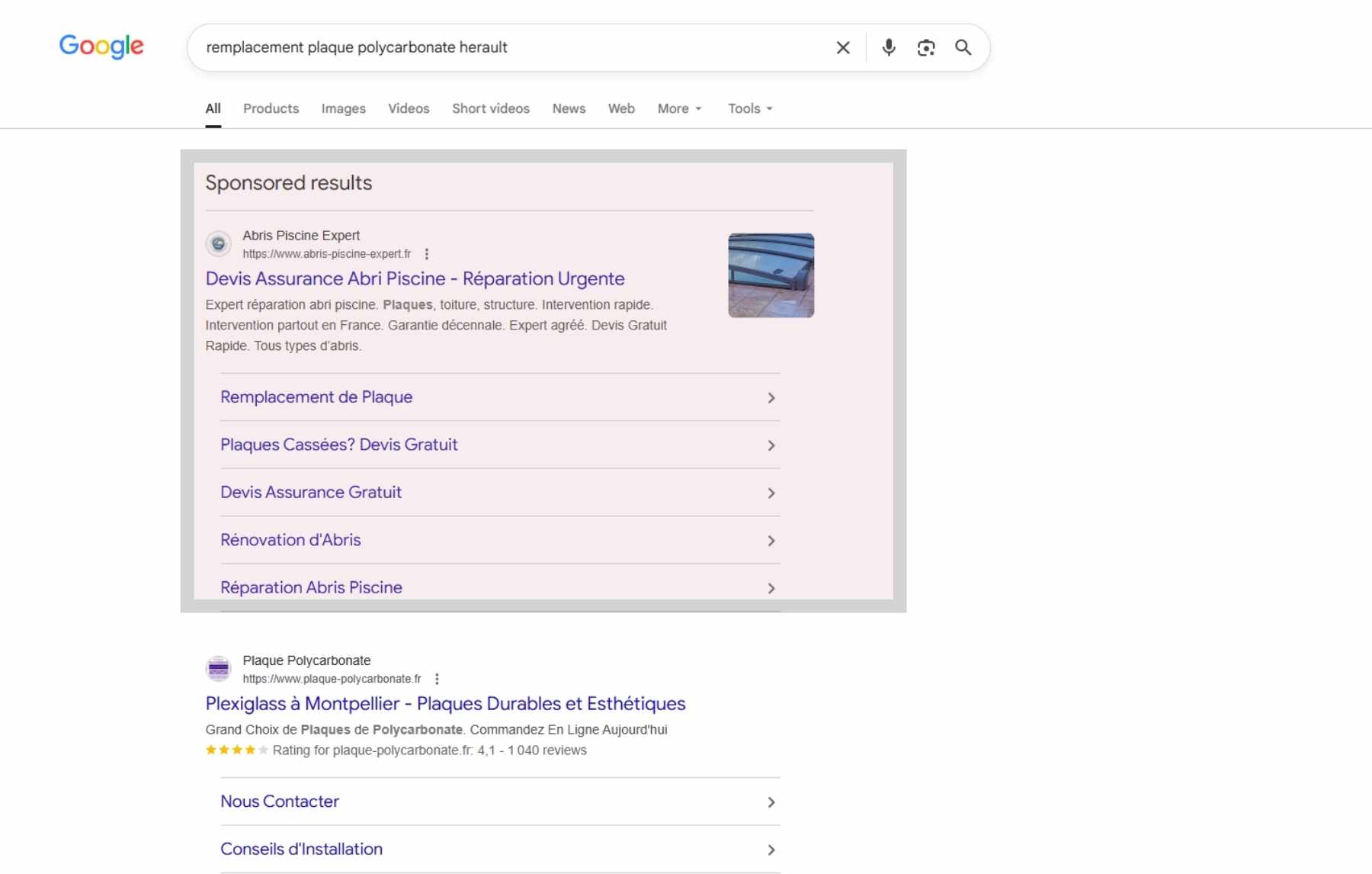Open the More dropdown
The height and width of the screenshot is (874, 1372).
pos(680,108)
